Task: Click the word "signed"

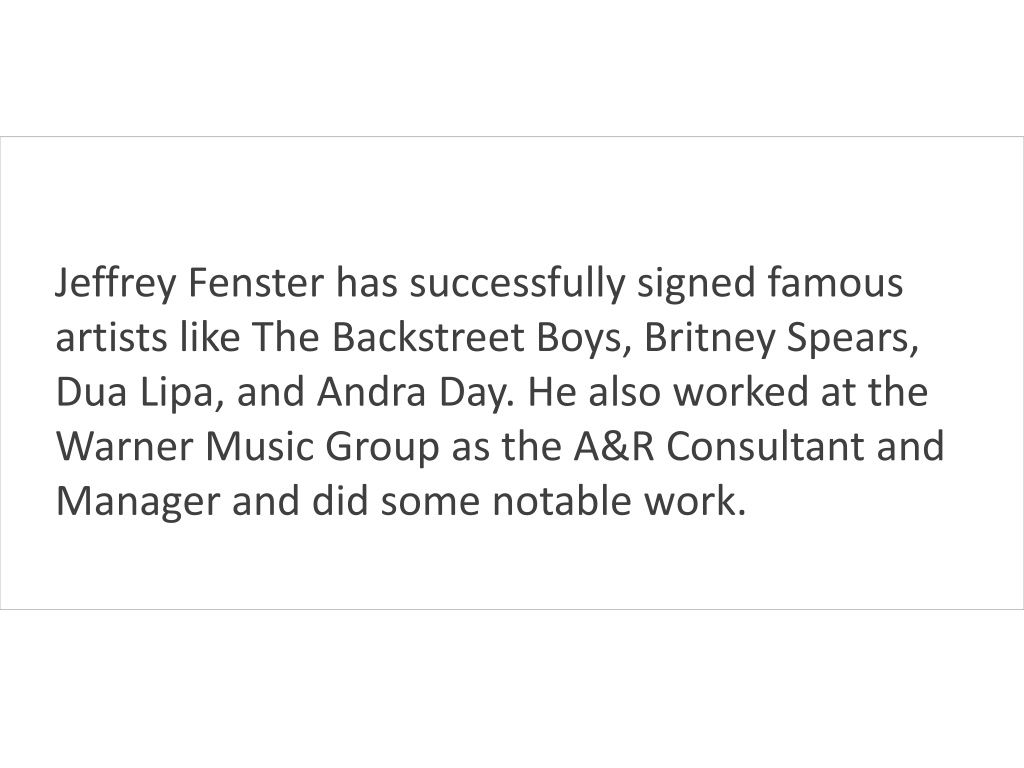Action: coord(696,284)
